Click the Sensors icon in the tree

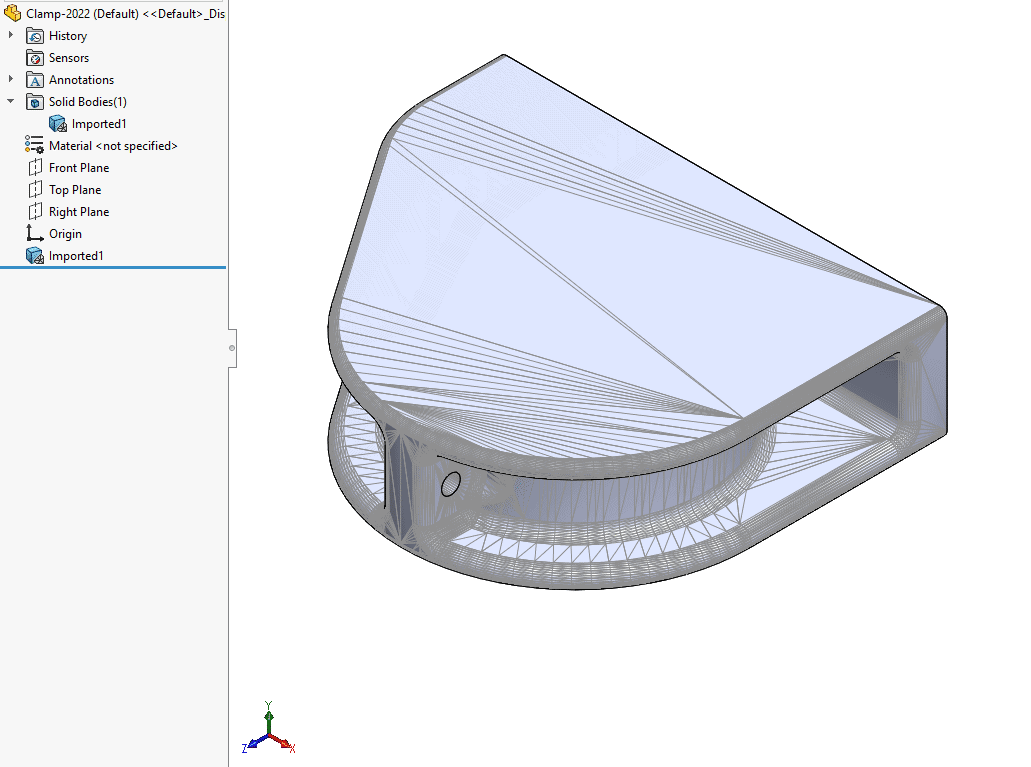35,57
